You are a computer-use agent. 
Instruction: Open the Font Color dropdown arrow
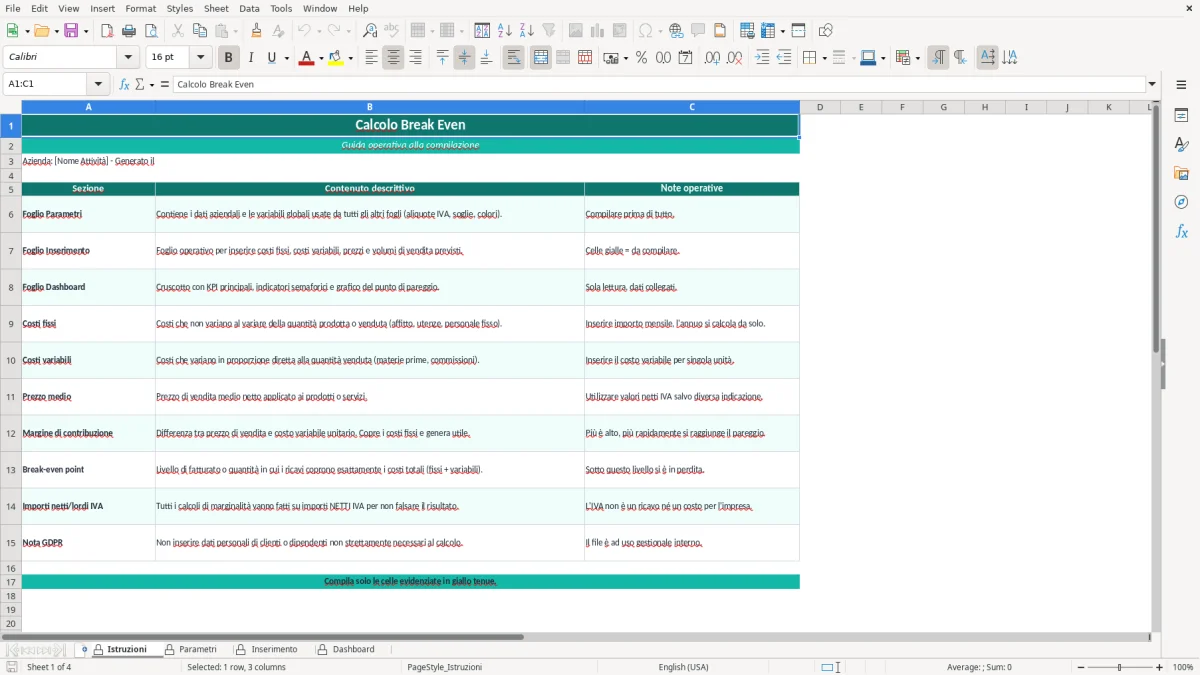tap(321, 58)
